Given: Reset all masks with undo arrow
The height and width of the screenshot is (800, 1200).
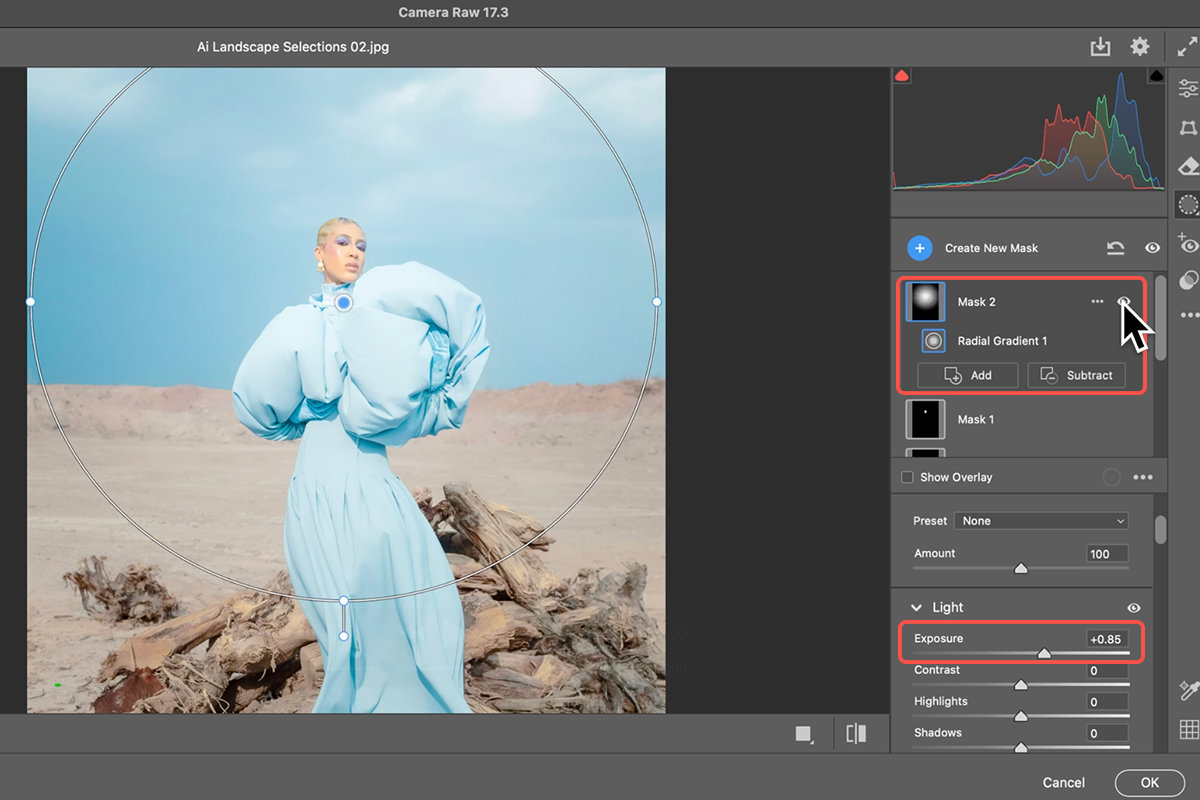Looking at the screenshot, I should (1115, 248).
